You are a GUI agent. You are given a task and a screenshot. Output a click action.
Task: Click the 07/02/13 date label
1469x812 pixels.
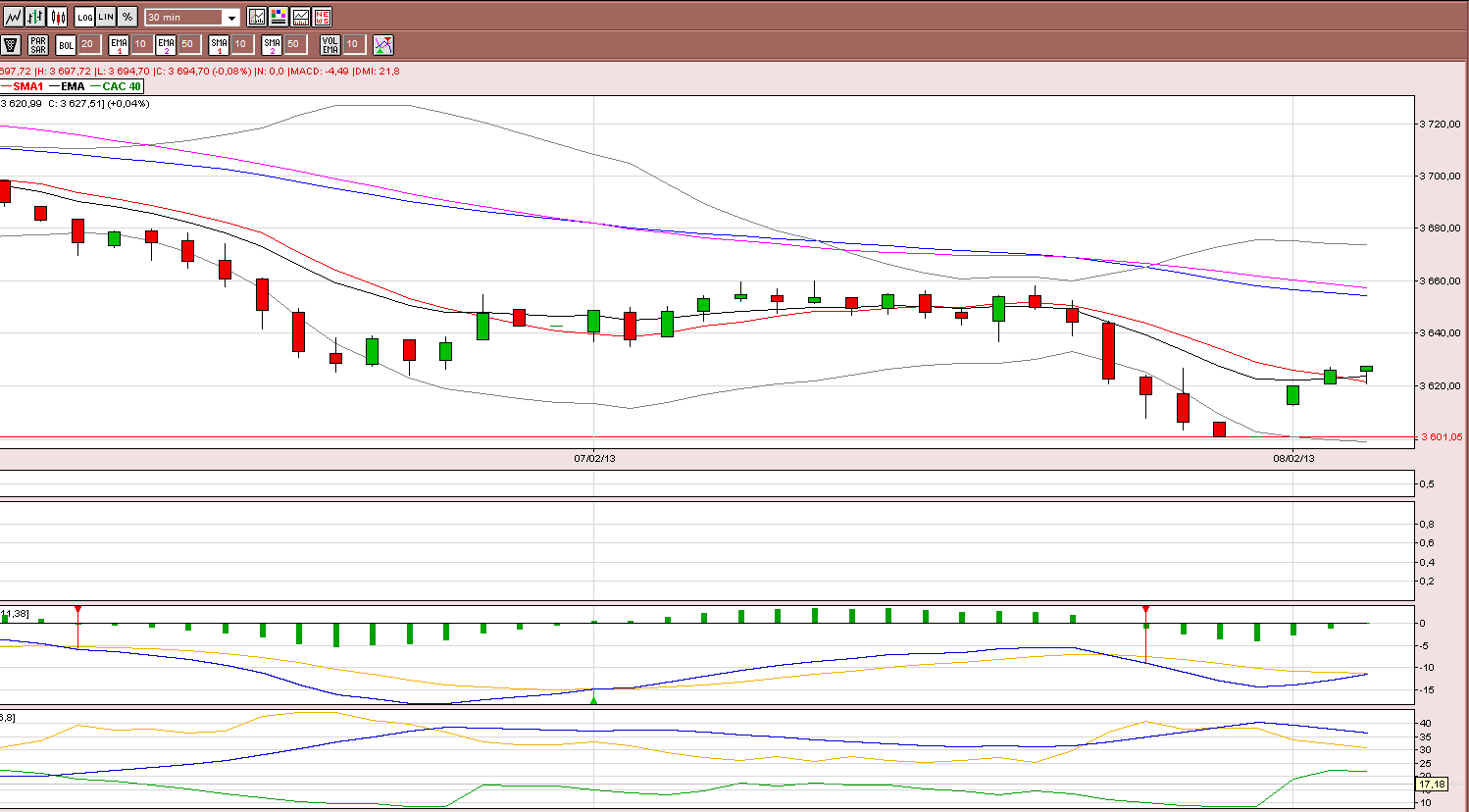point(594,458)
